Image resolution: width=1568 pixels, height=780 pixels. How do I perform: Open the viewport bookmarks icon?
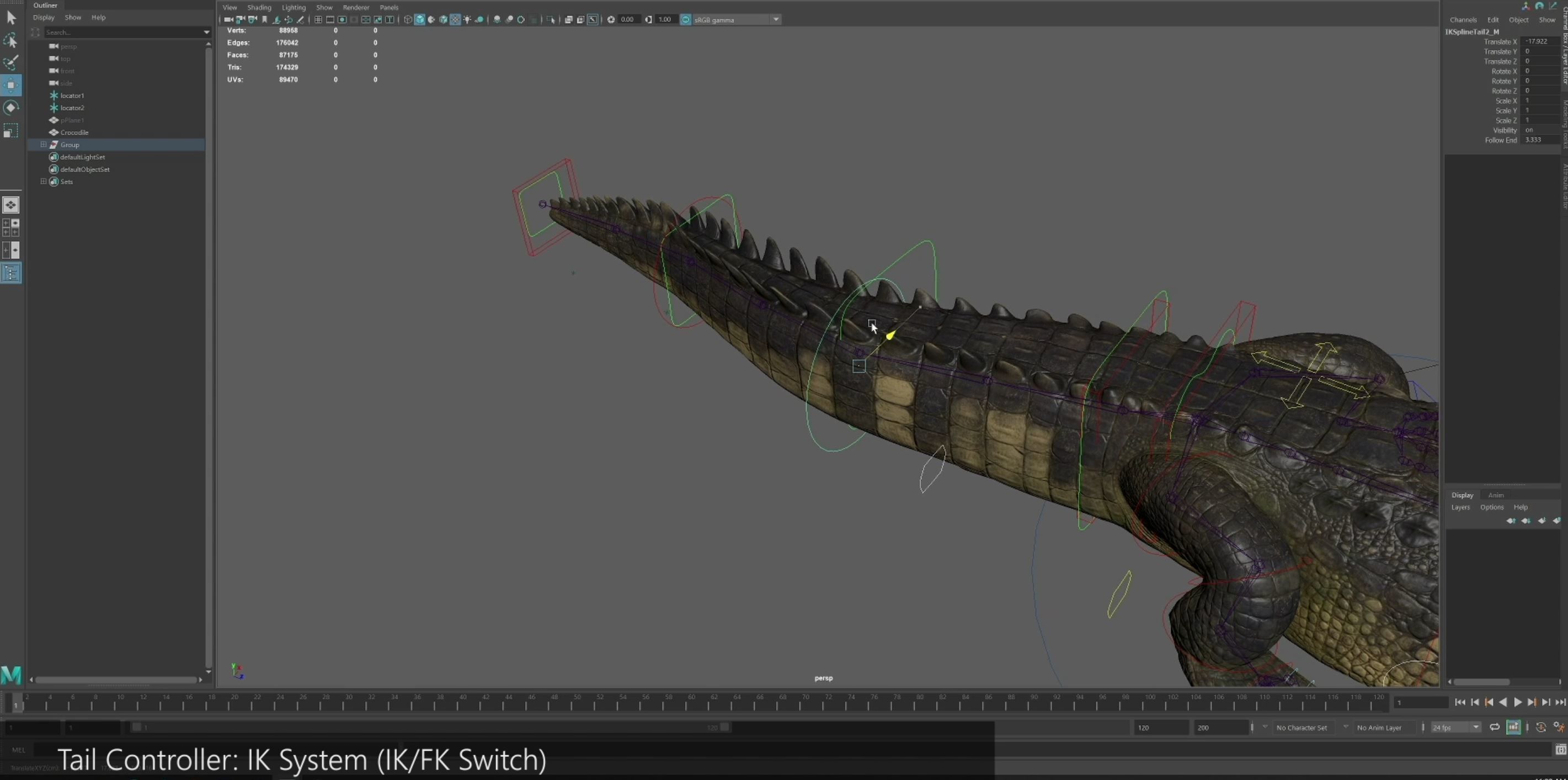coord(265,19)
